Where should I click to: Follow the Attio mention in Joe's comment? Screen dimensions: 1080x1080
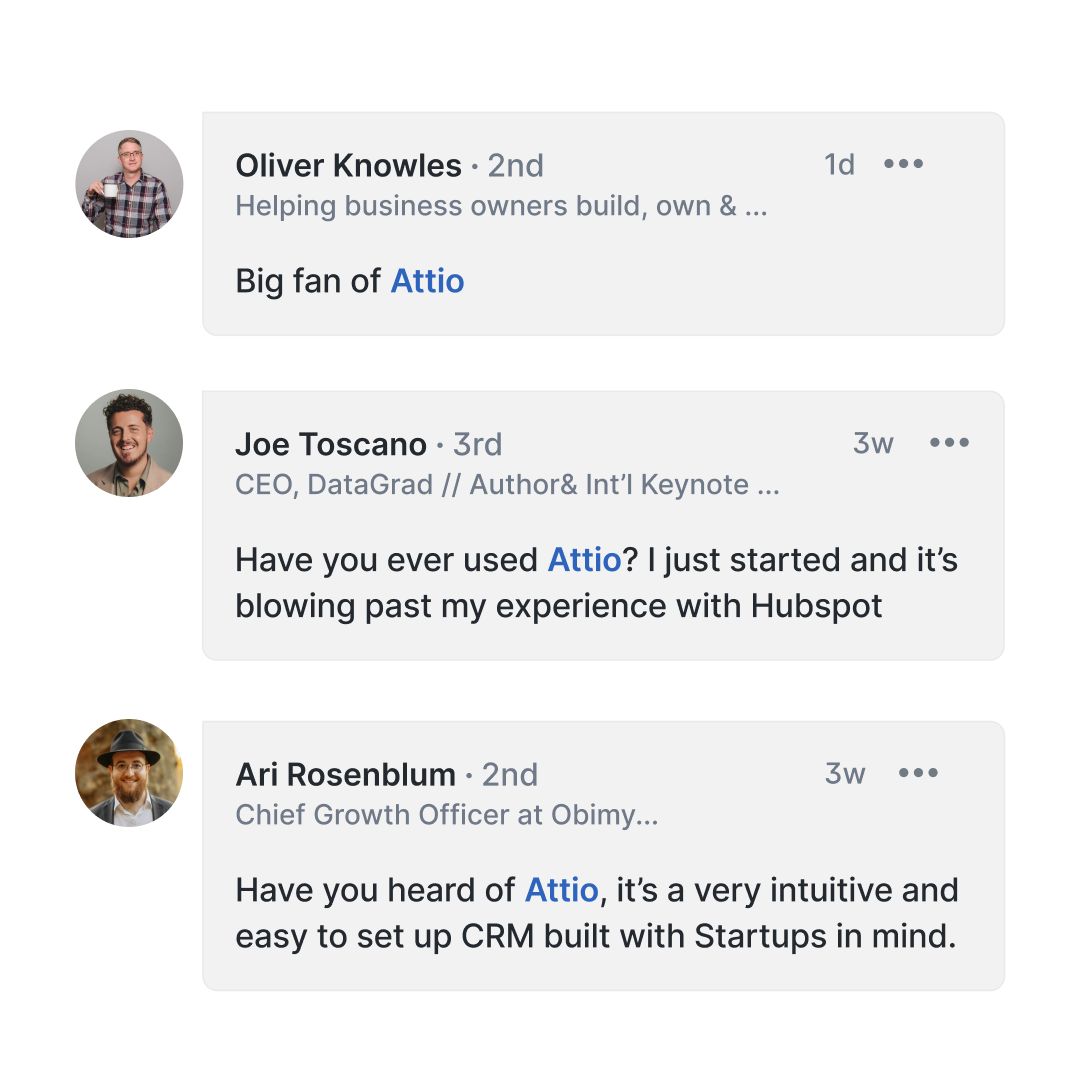coord(585,560)
